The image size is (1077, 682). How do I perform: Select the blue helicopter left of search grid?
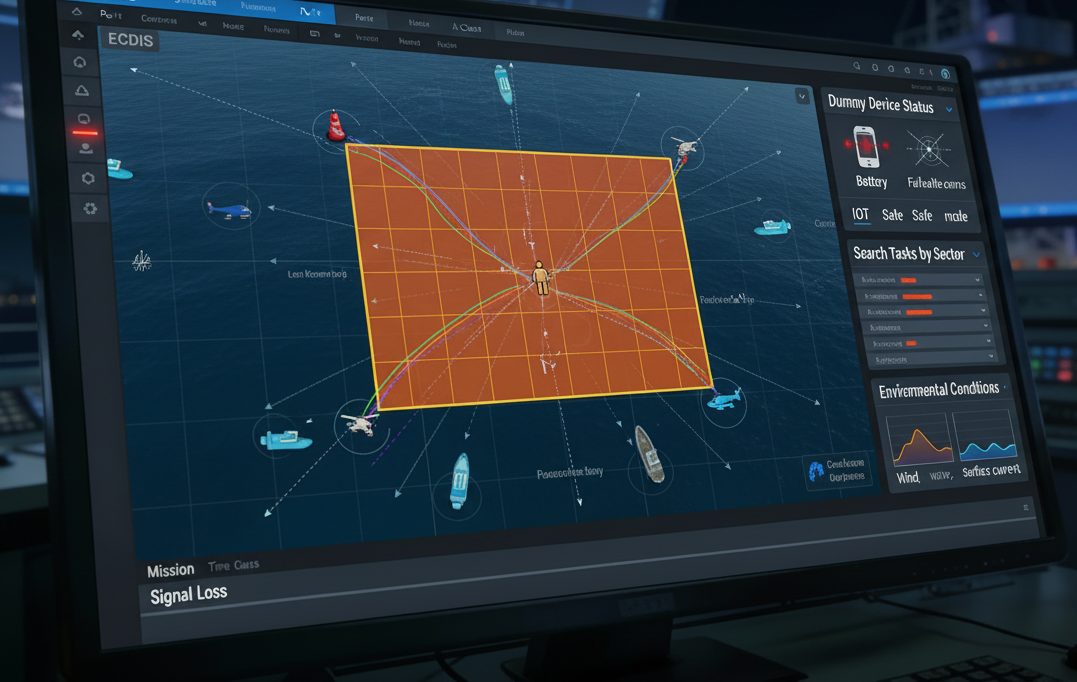(x=230, y=209)
